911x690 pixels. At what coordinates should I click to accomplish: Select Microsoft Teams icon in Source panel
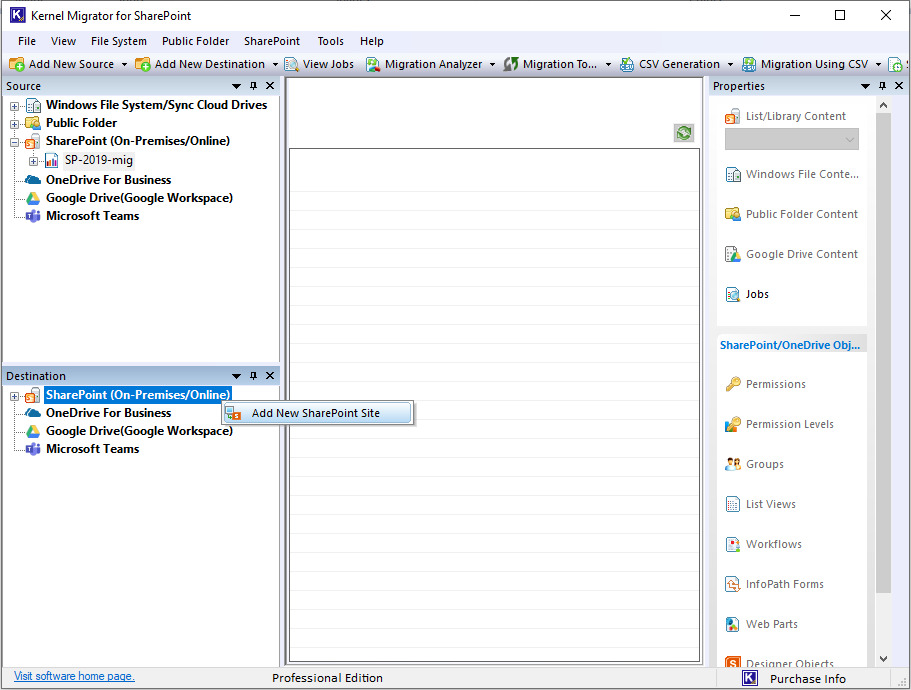point(33,216)
